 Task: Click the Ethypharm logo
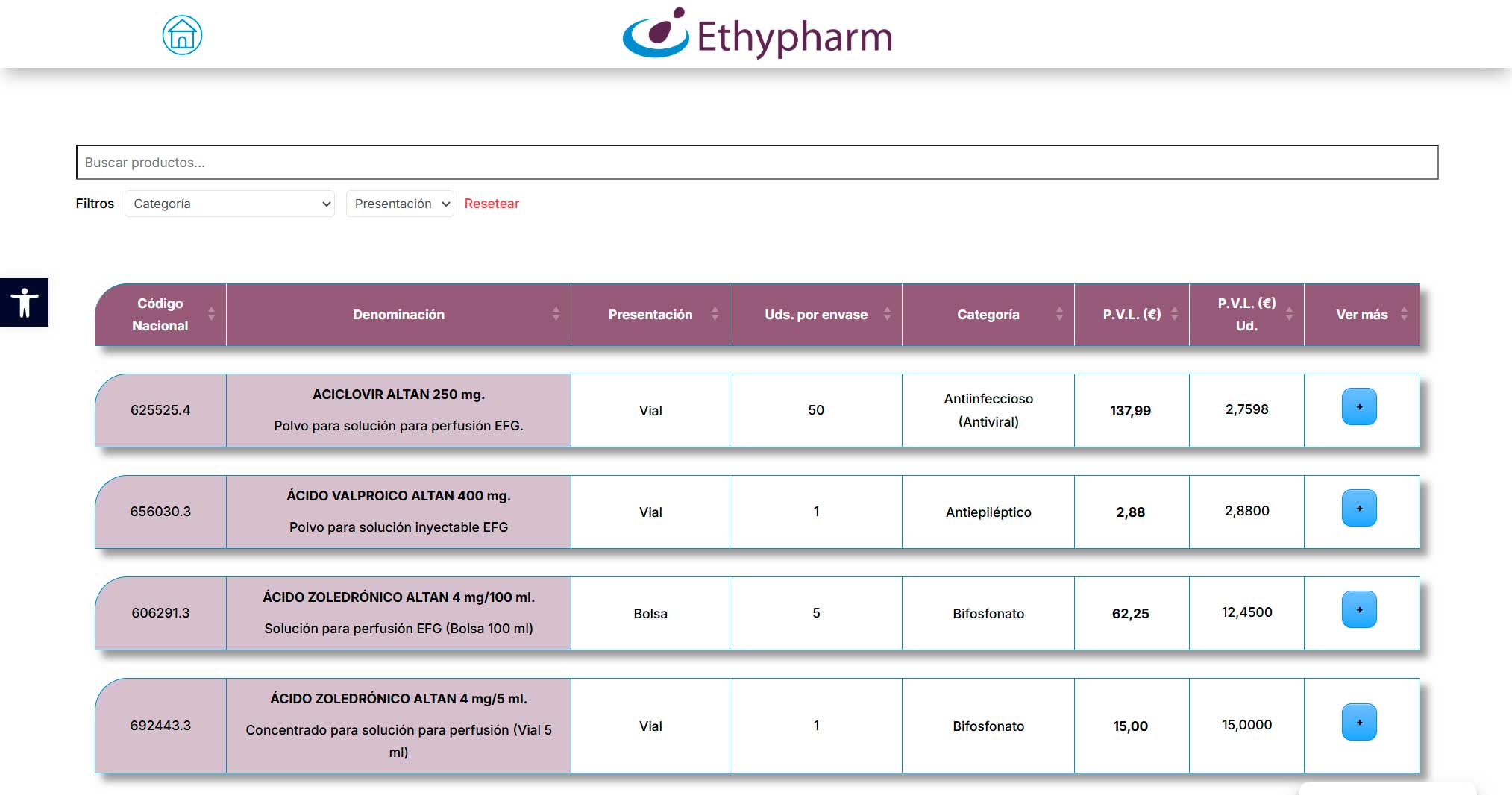tap(757, 34)
